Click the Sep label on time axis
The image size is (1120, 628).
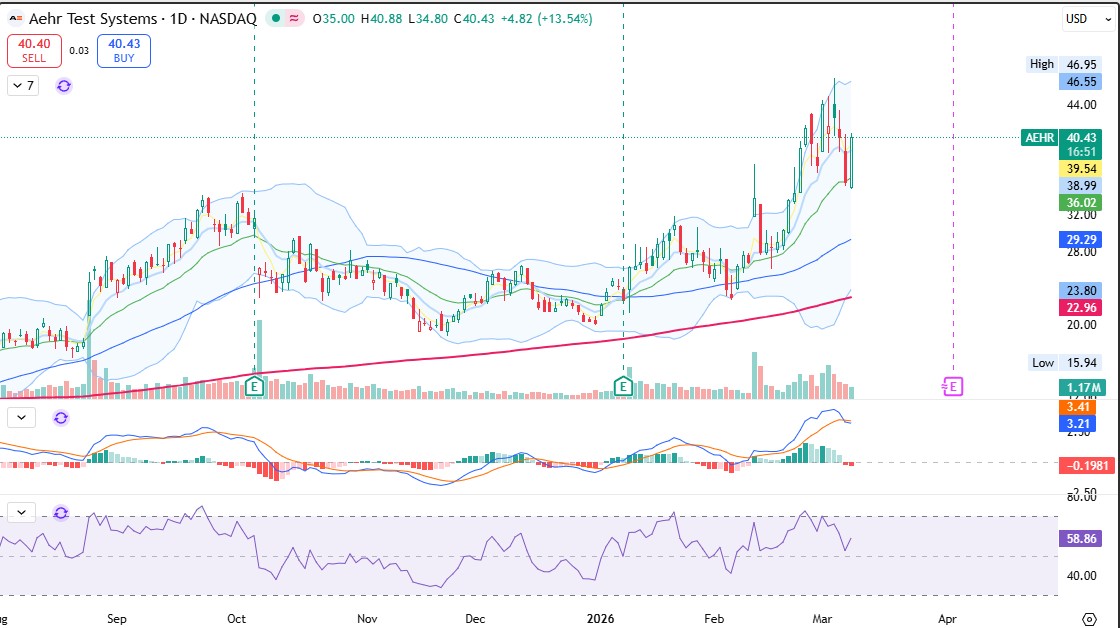(116, 619)
